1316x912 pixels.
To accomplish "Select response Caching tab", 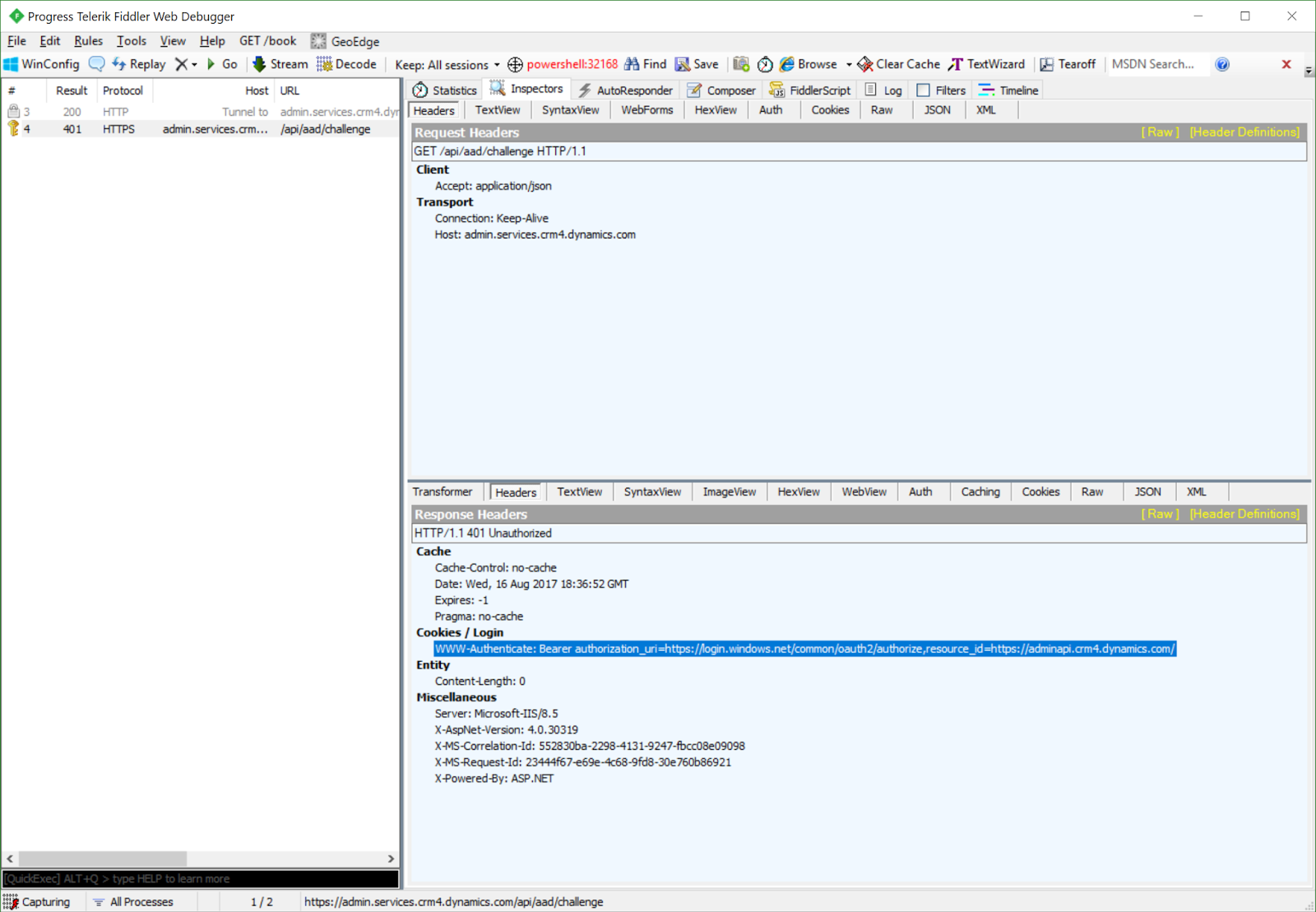I will 980,492.
